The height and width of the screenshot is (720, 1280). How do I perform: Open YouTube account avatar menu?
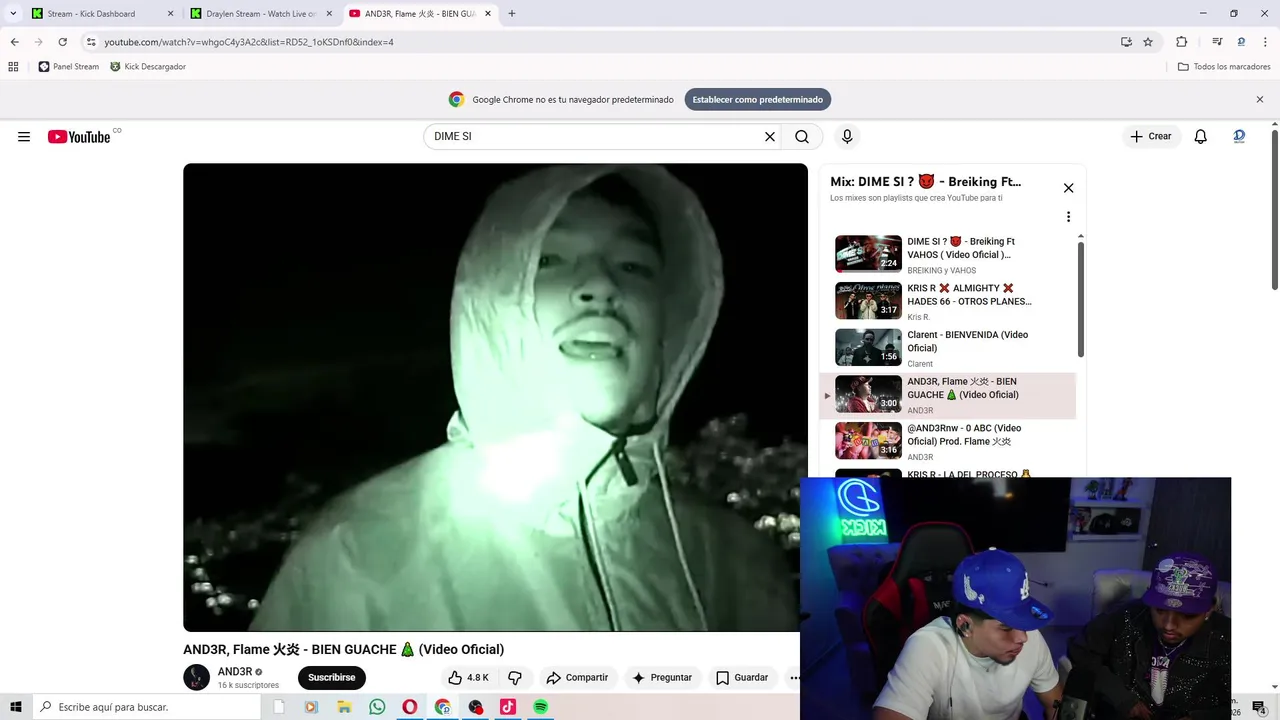[1239, 137]
